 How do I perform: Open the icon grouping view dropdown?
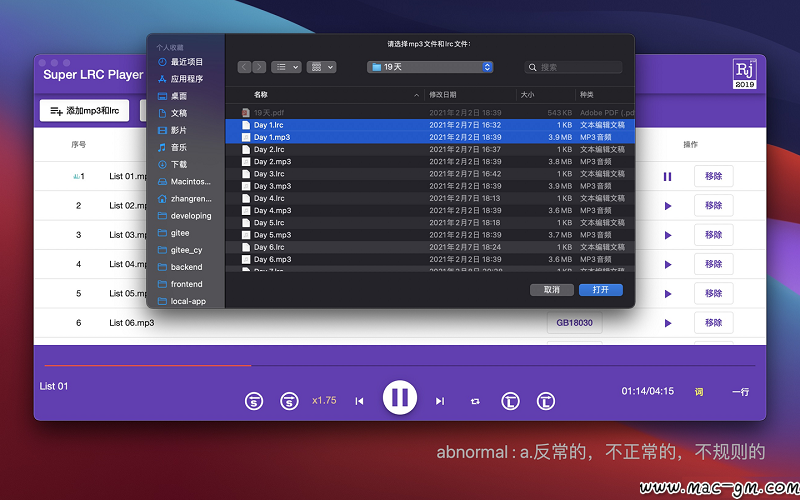321,67
